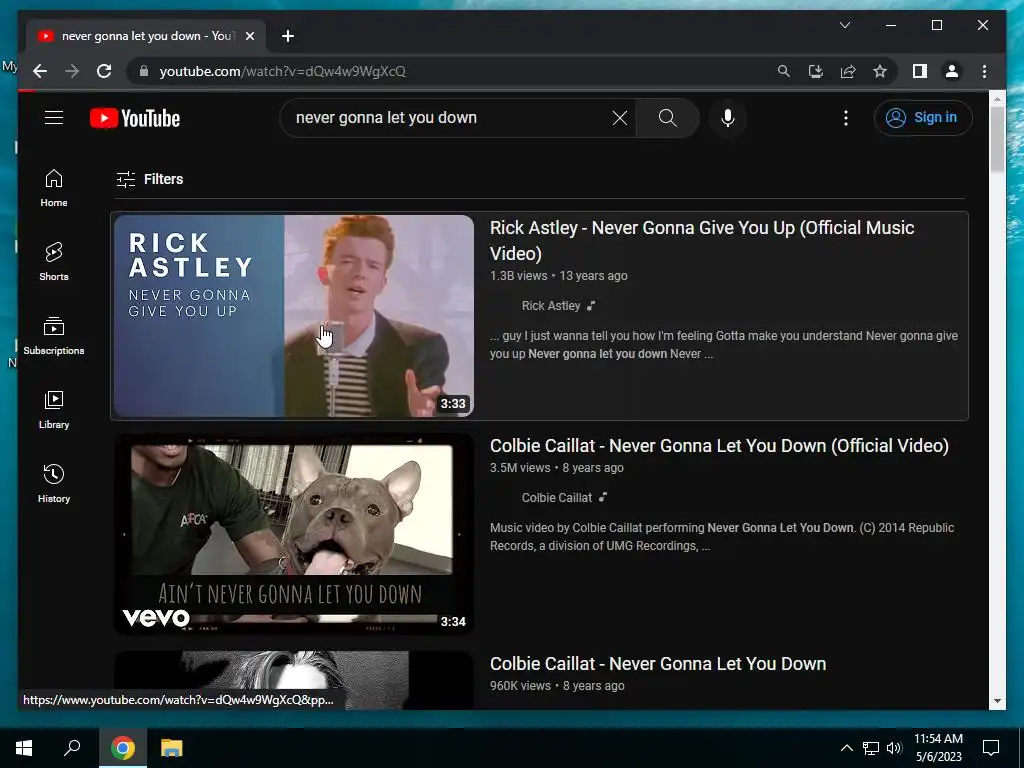Open YouTube settings three-dot menu
Screen dimensions: 1024x768
[x=846, y=118]
